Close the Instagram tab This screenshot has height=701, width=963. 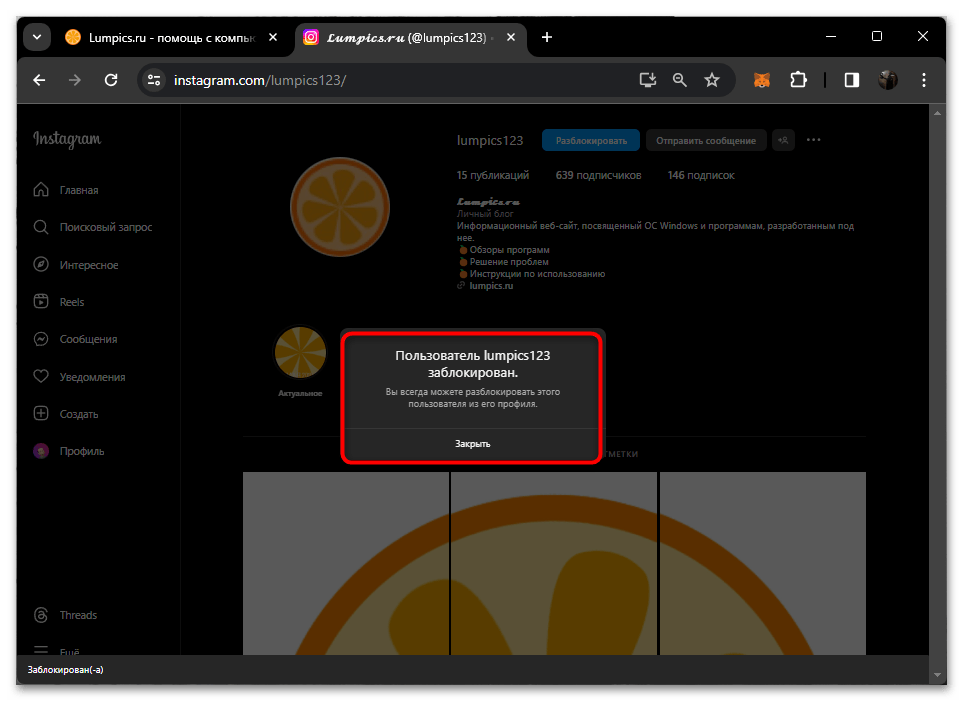510,37
